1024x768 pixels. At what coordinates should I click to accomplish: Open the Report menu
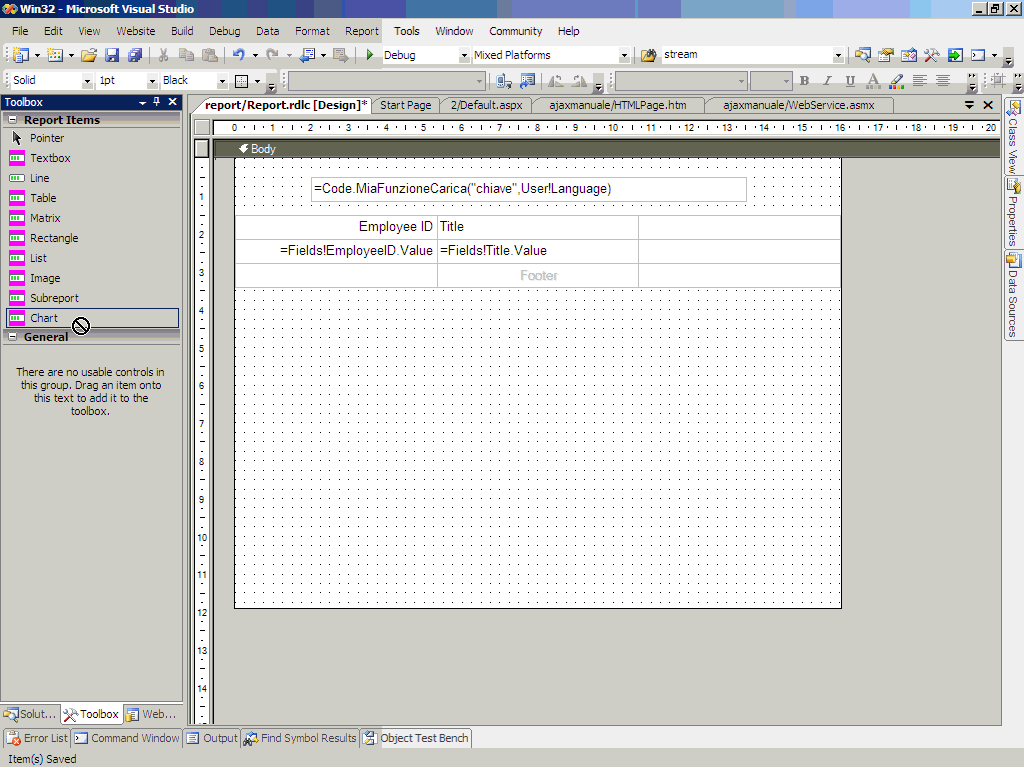(362, 31)
